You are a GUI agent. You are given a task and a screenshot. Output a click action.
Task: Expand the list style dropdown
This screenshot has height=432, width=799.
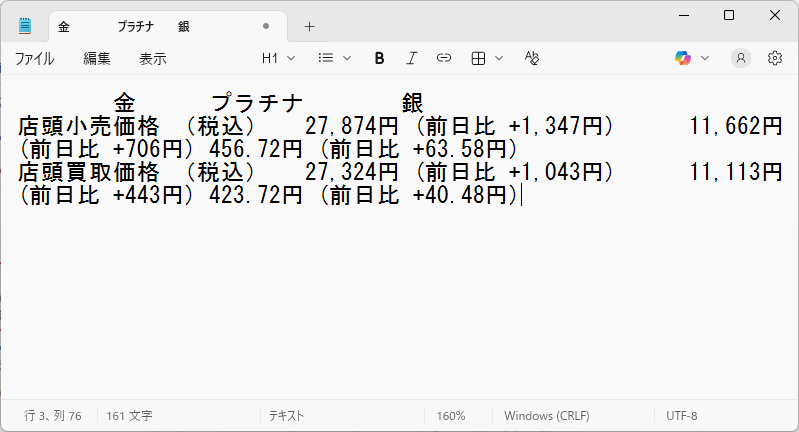[x=334, y=58]
